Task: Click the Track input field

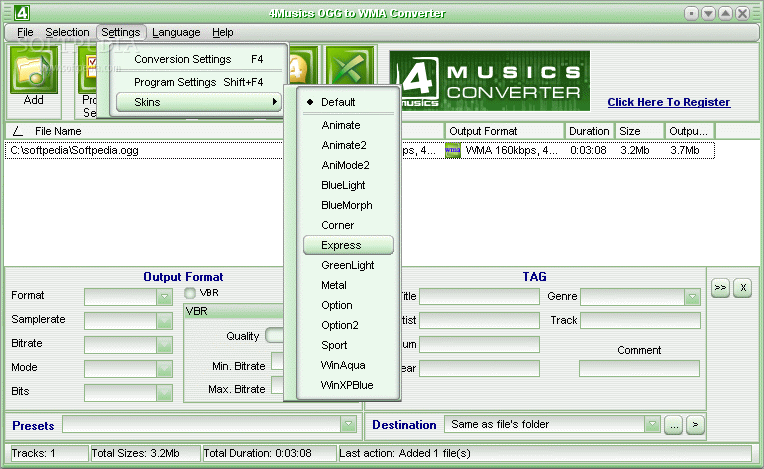Action: [640, 320]
